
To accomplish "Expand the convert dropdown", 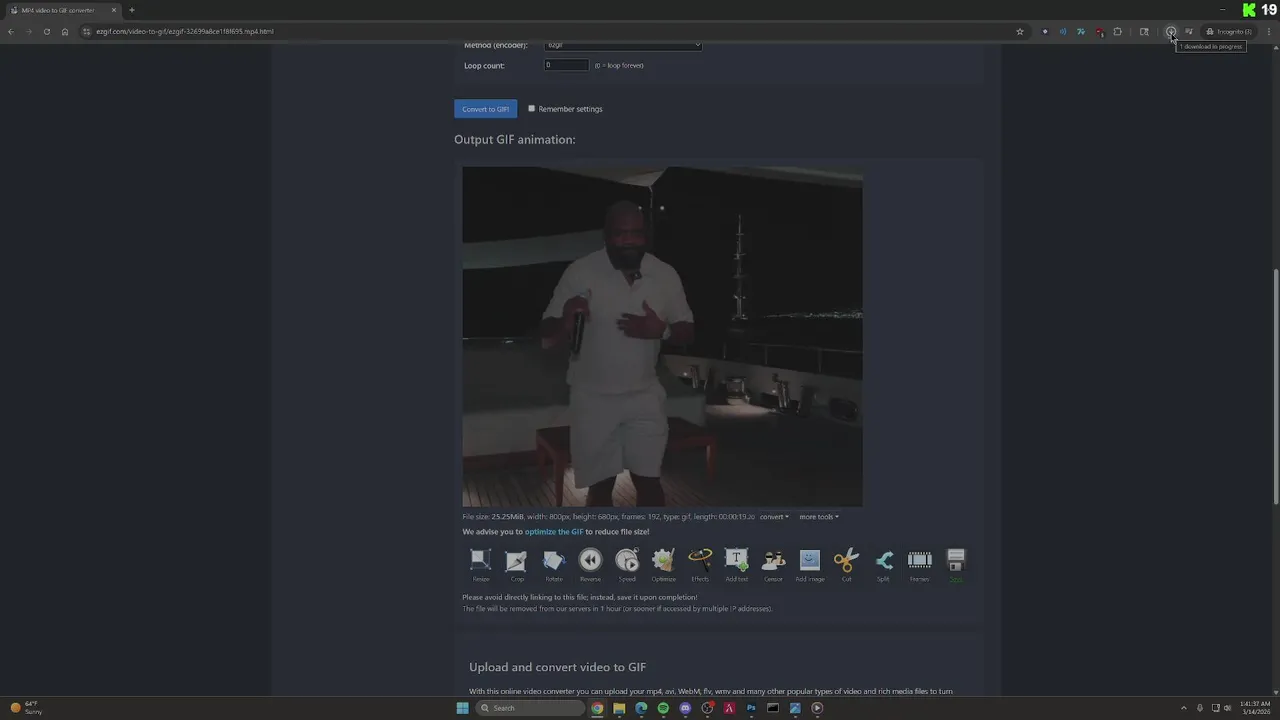I will [x=774, y=517].
